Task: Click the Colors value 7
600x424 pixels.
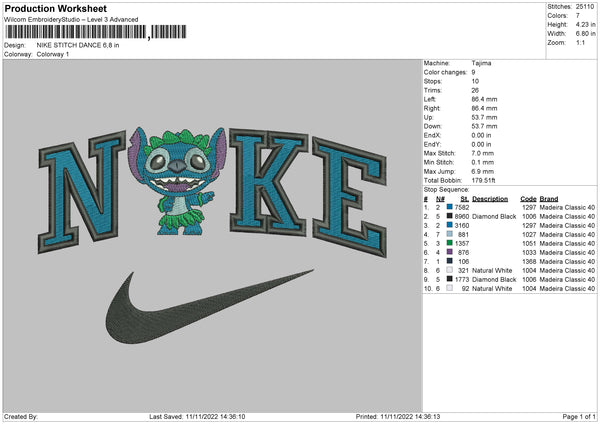Action: [578, 16]
